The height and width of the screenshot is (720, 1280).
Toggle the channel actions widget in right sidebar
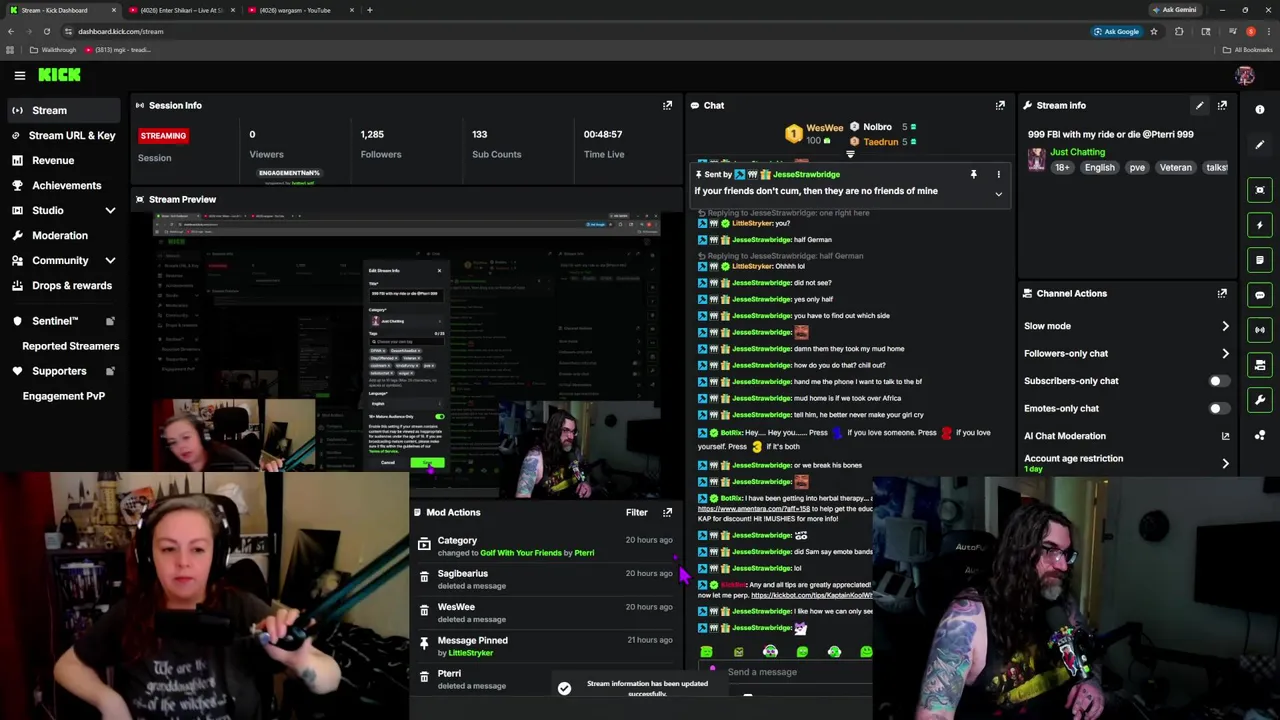(x=1260, y=365)
